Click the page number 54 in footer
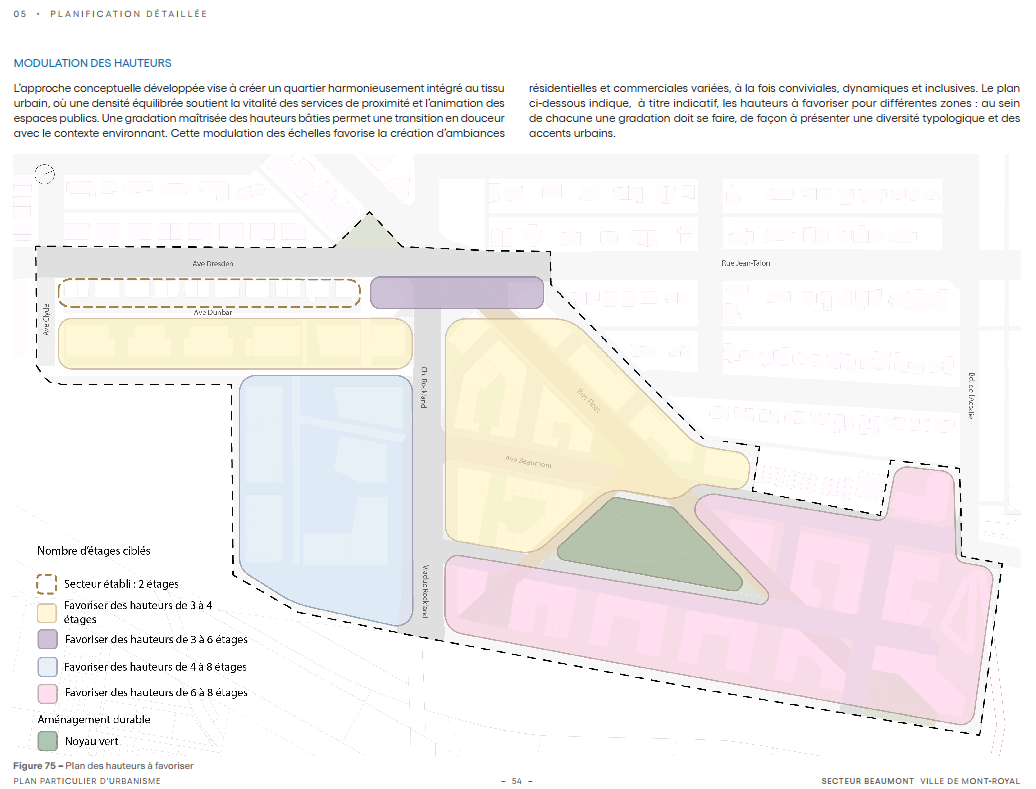Image resolution: width=1036 pixels, height=789 pixels. tap(517, 781)
